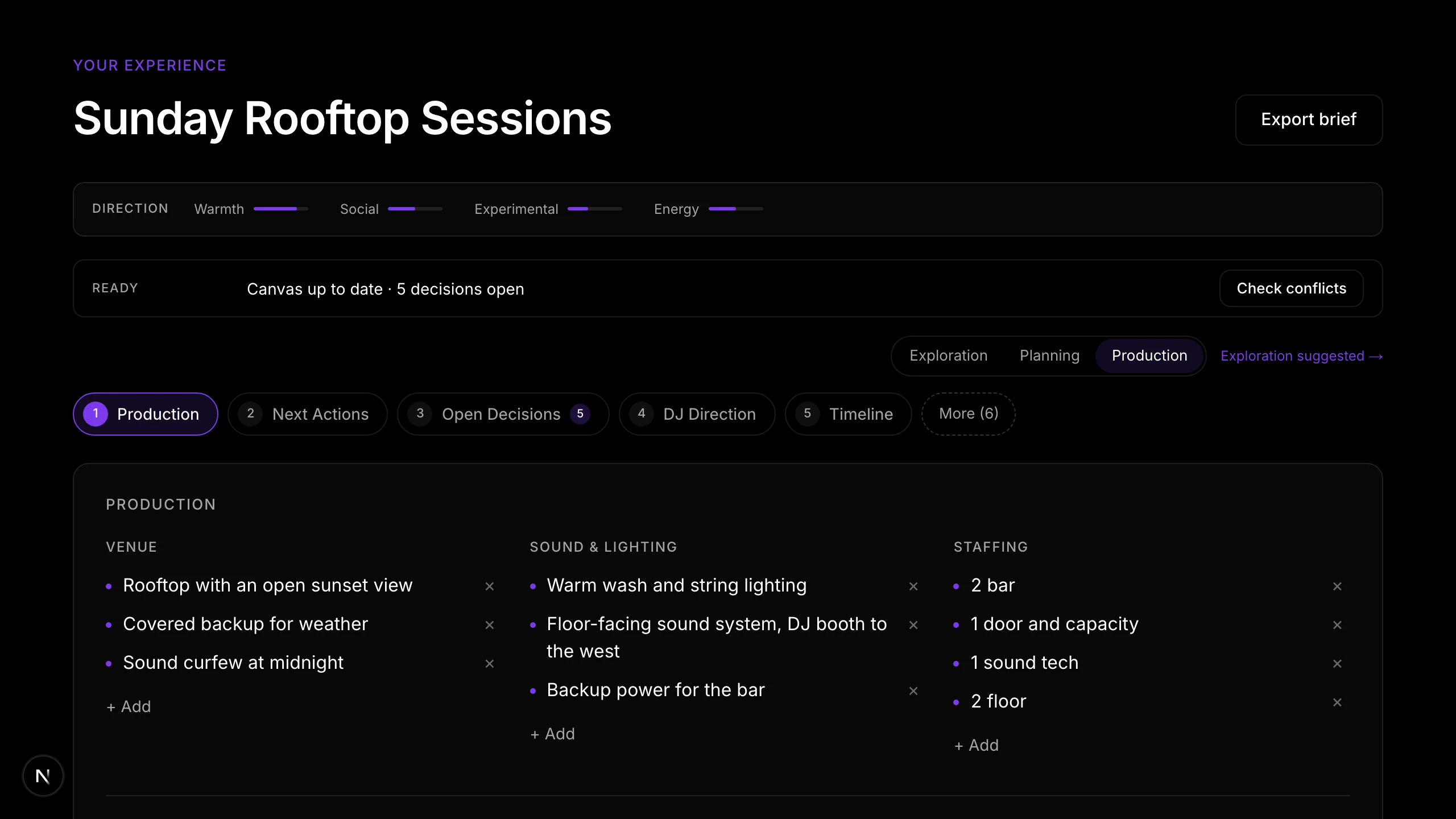The height and width of the screenshot is (819, 1456).
Task: Go to Next Actions tab
Action: pyautogui.click(x=307, y=413)
